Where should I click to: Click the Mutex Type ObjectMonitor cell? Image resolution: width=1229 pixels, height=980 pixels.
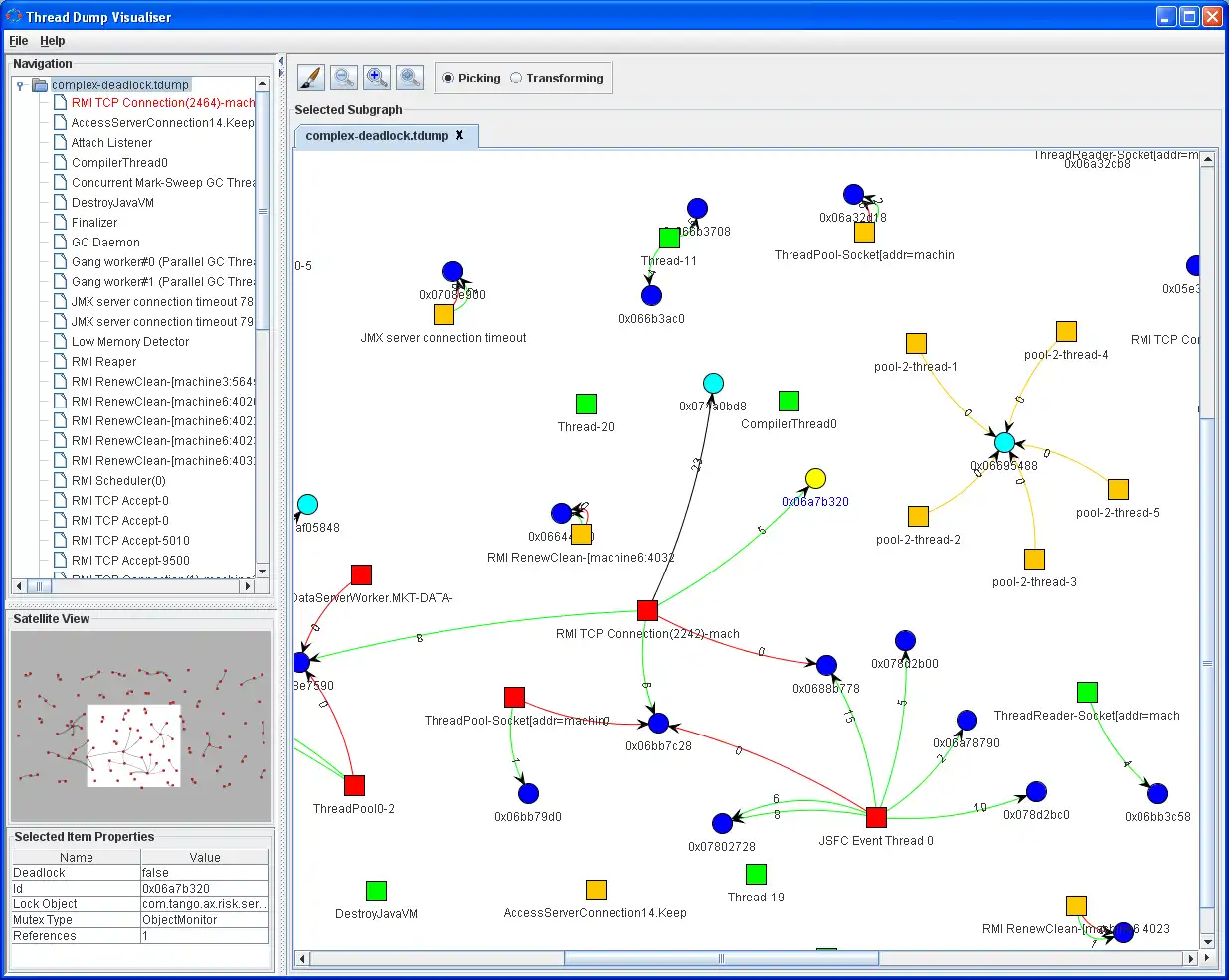205,920
